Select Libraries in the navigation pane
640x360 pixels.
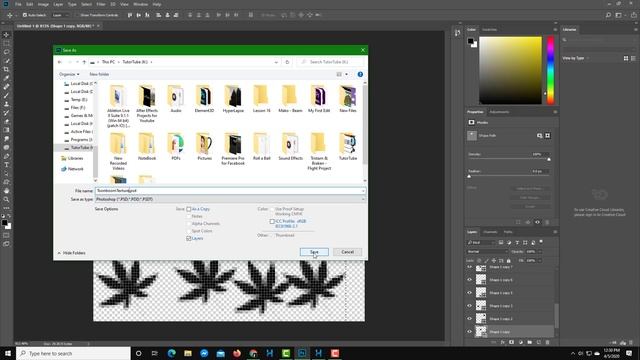click(76, 158)
